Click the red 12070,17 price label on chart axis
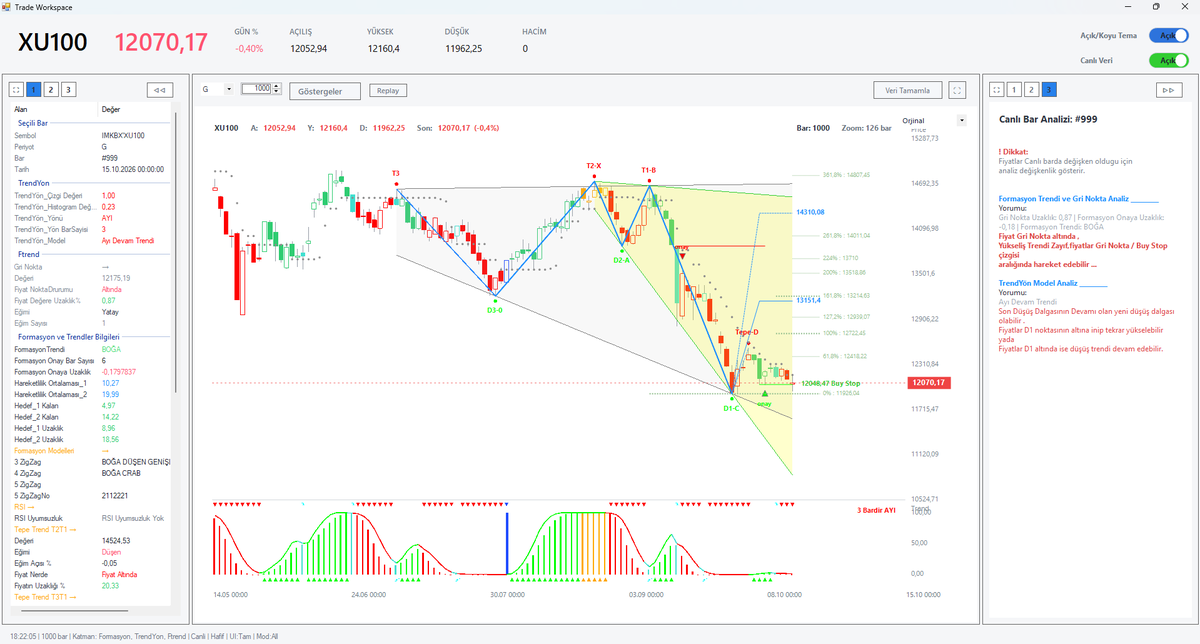This screenshot has width=1200, height=644. tap(927, 383)
